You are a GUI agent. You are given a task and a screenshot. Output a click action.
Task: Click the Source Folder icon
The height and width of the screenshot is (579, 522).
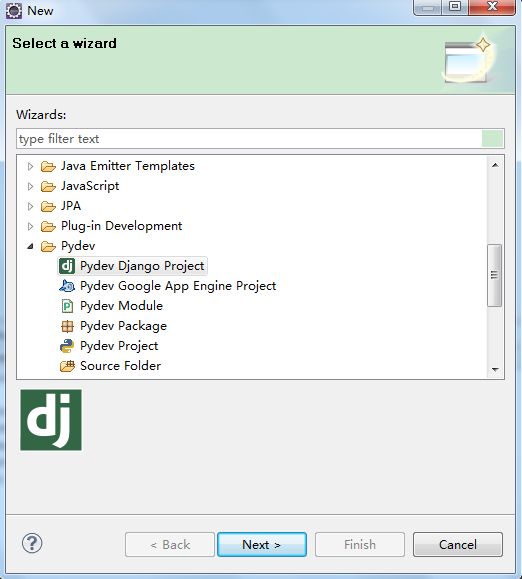point(67,366)
